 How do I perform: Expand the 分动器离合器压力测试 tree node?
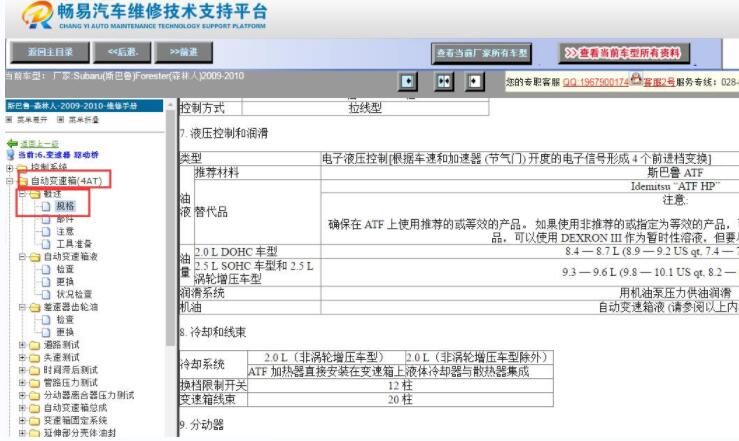tap(22, 395)
